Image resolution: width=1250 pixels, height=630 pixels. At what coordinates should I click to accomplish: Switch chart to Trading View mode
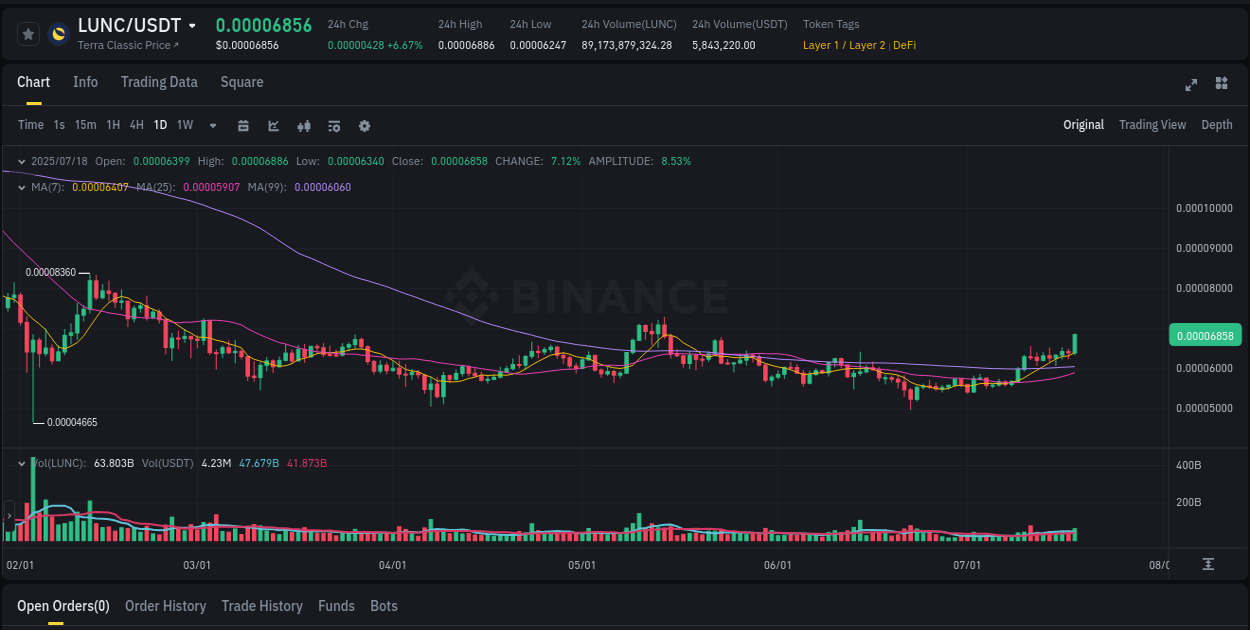tap(1152, 125)
